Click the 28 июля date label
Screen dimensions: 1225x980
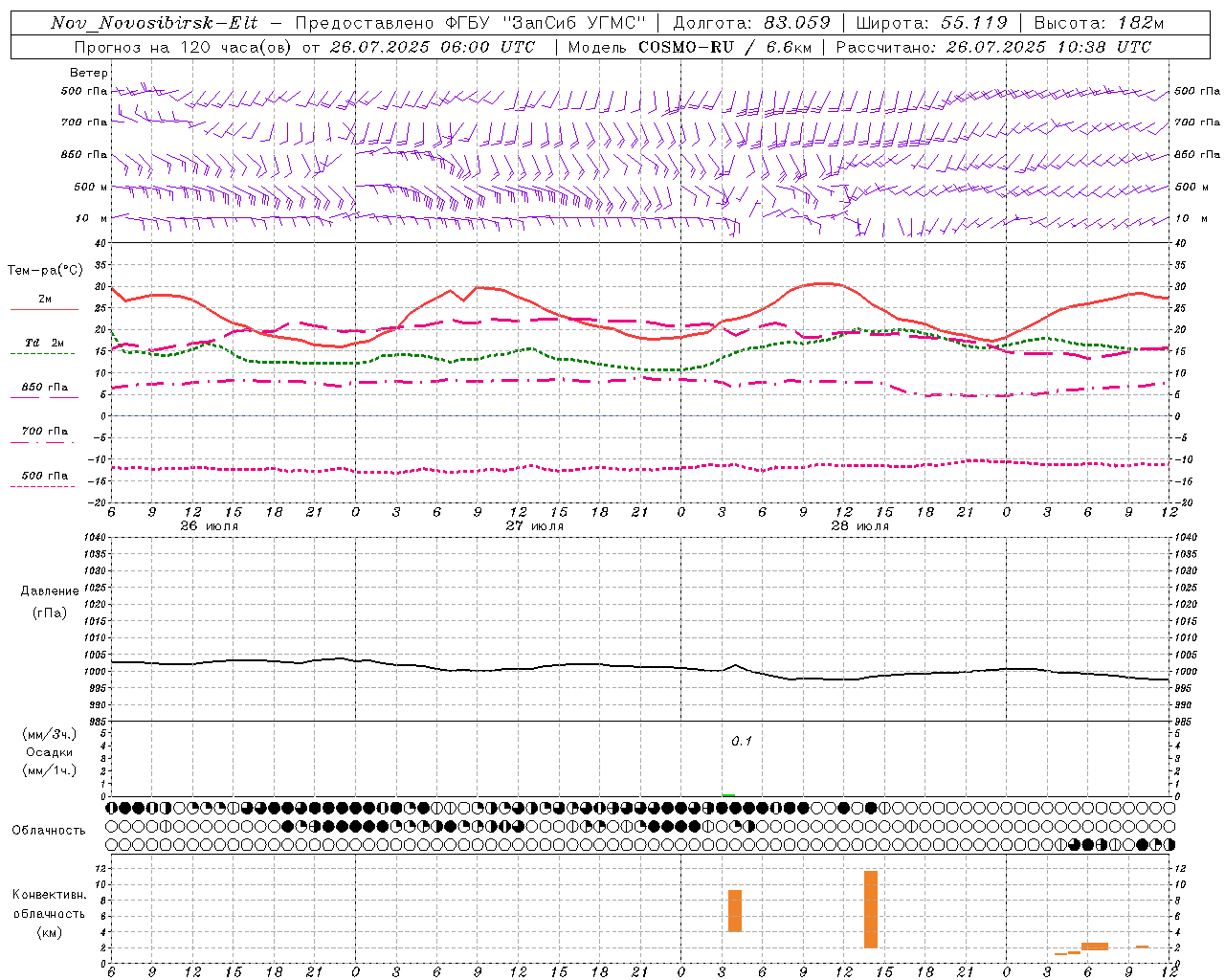pos(859,525)
